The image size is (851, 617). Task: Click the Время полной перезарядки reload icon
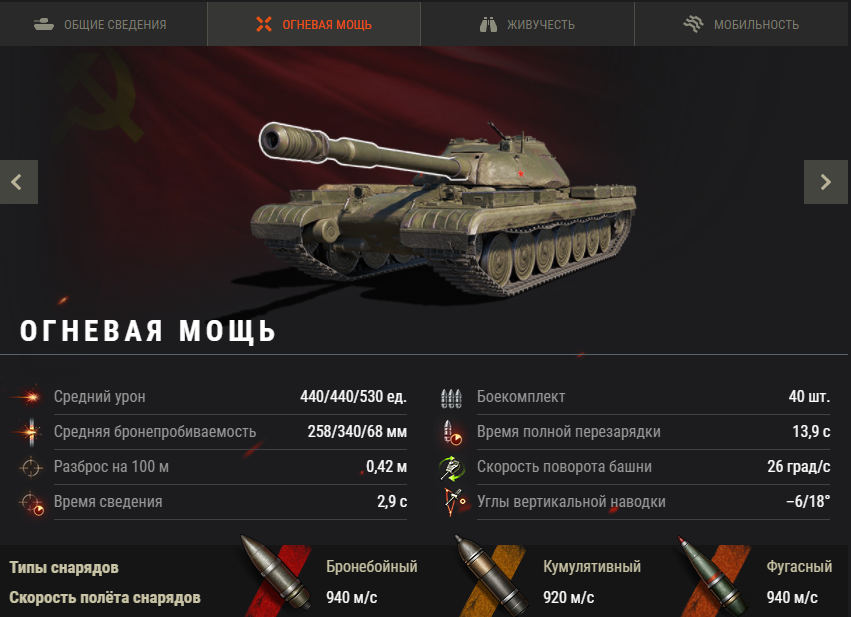coord(452,432)
